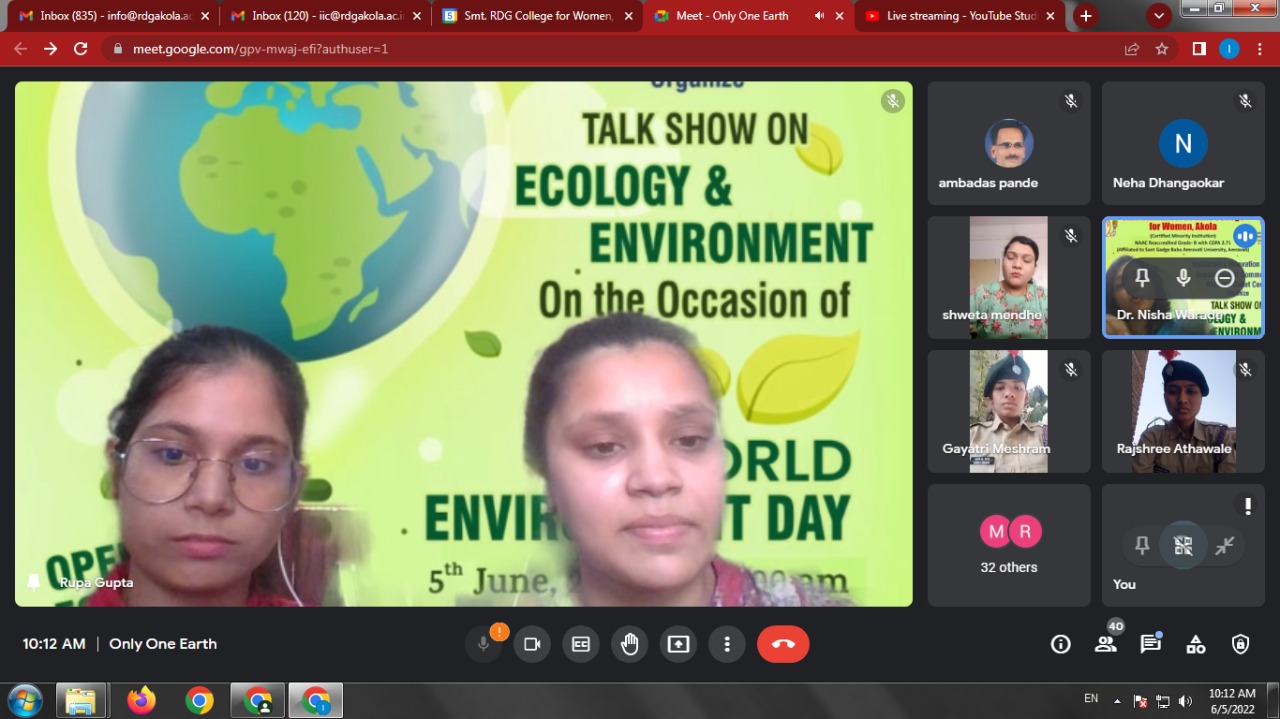
Task: Click the Present now screen share icon
Action: (x=679, y=644)
